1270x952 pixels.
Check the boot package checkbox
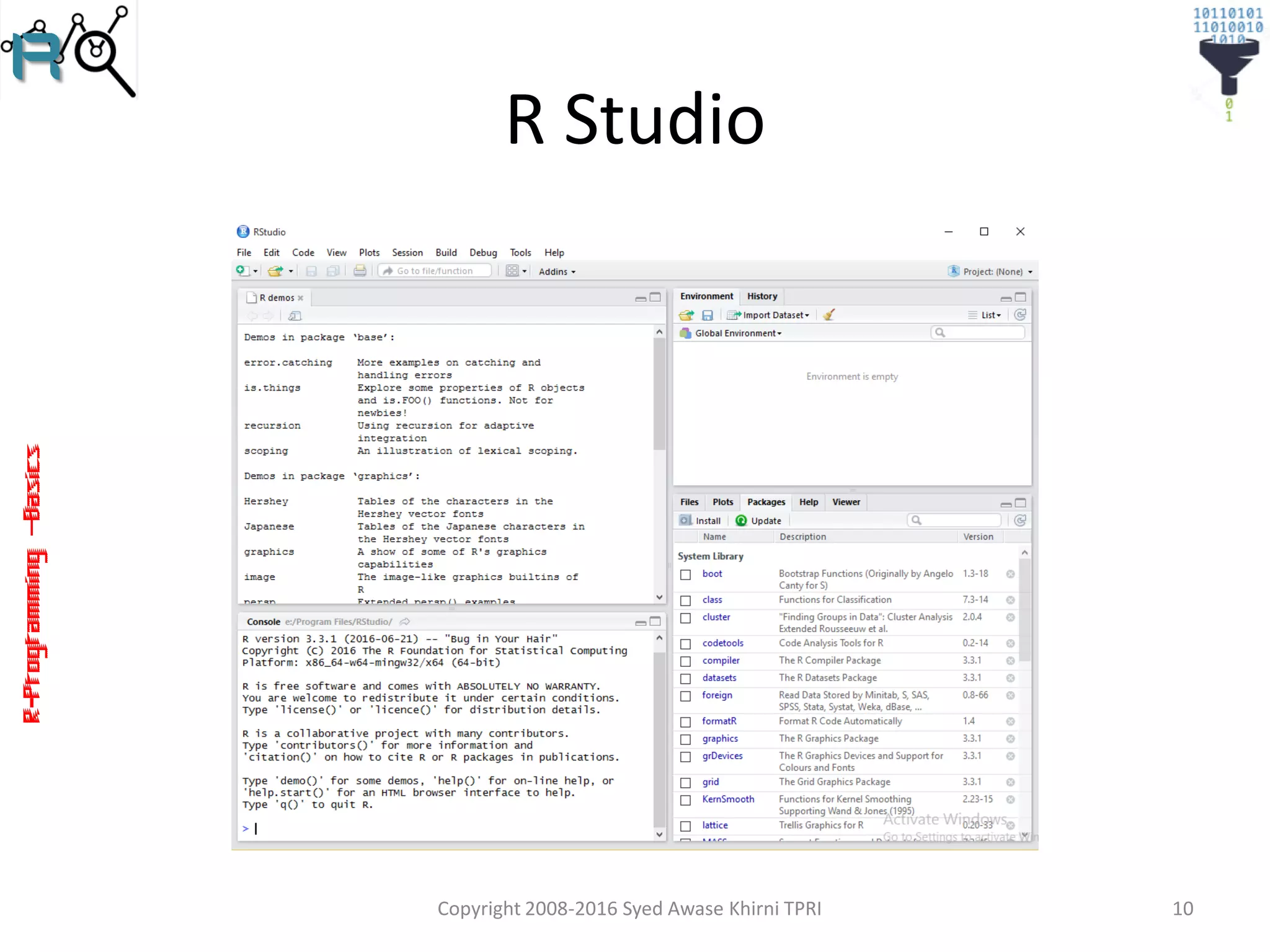[685, 575]
